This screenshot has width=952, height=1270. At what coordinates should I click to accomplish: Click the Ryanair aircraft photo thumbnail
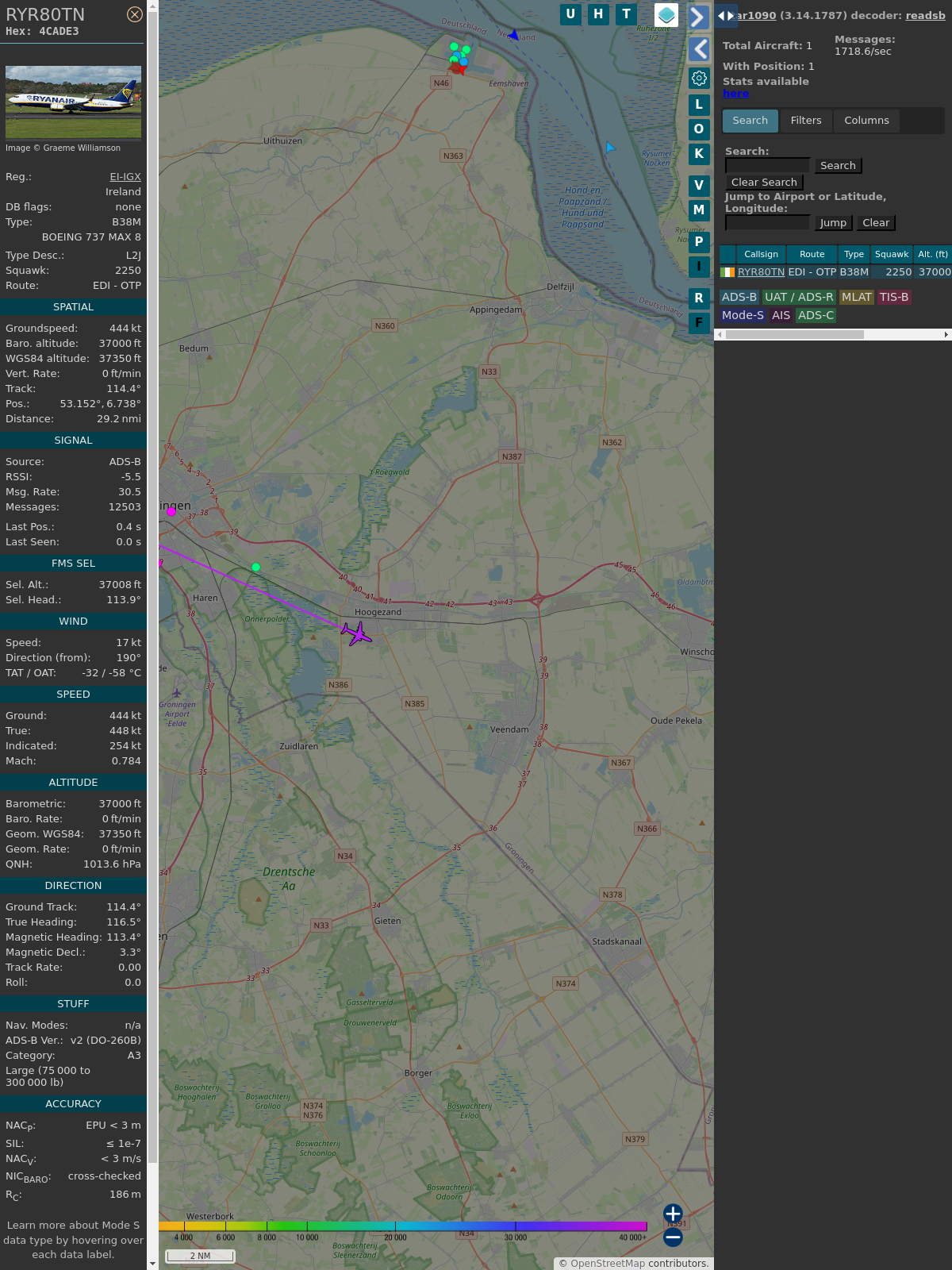tap(73, 102)
